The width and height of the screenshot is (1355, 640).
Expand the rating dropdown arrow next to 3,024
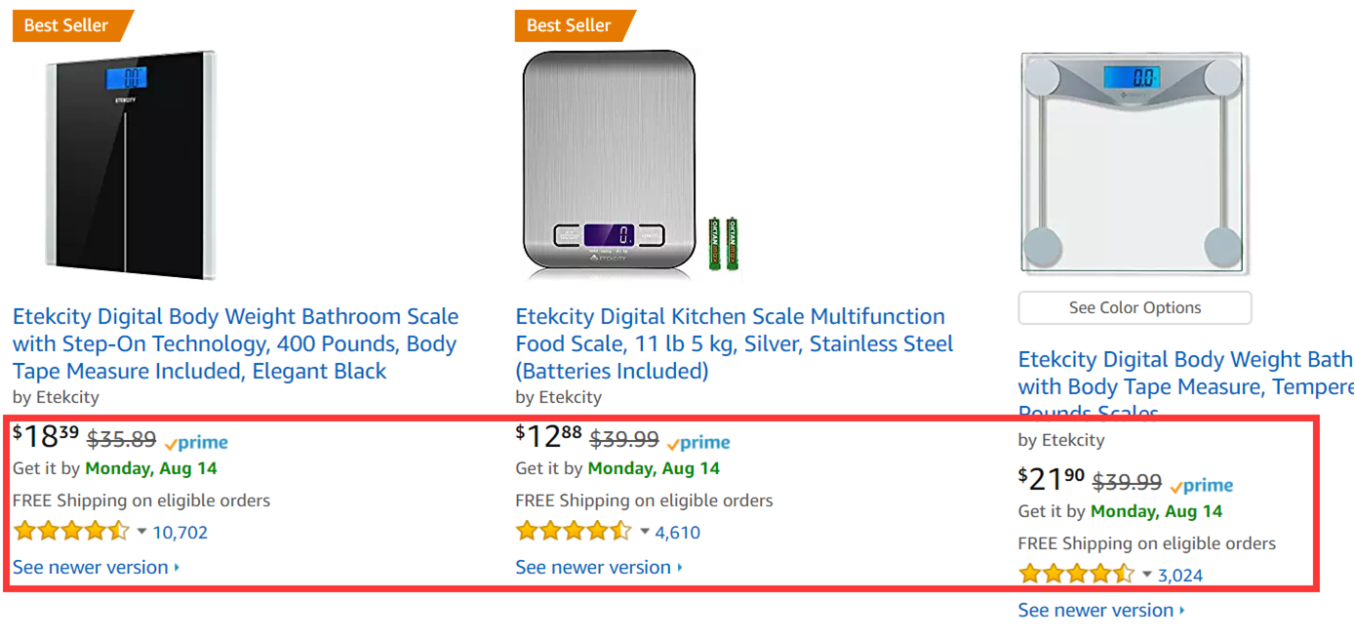(1147, 574)
